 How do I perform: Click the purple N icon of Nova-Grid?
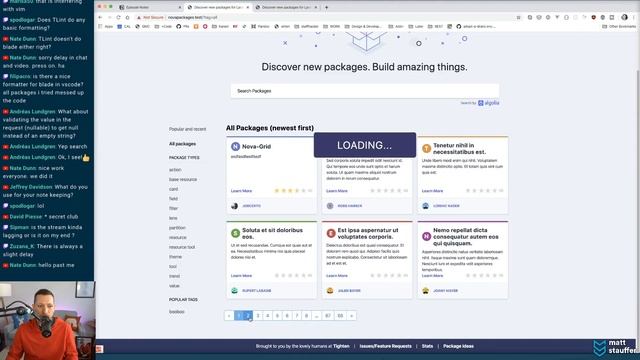point(236,146)
